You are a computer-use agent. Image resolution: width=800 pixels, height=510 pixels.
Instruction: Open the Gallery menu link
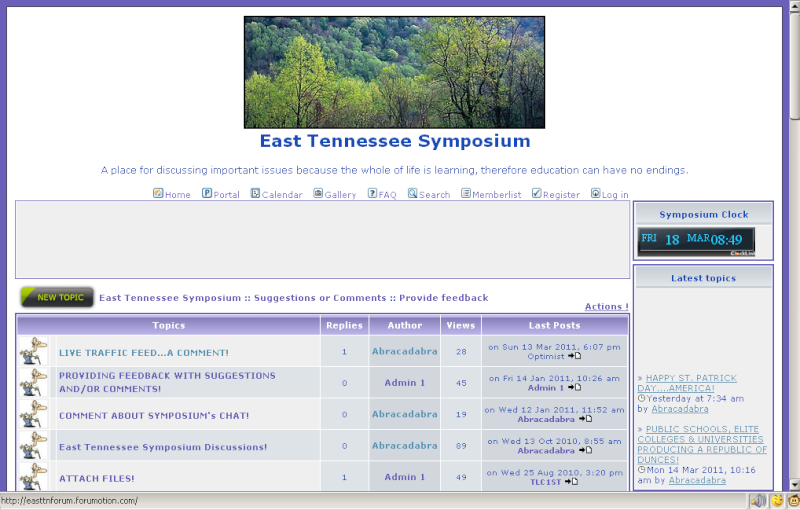point(340,195)
